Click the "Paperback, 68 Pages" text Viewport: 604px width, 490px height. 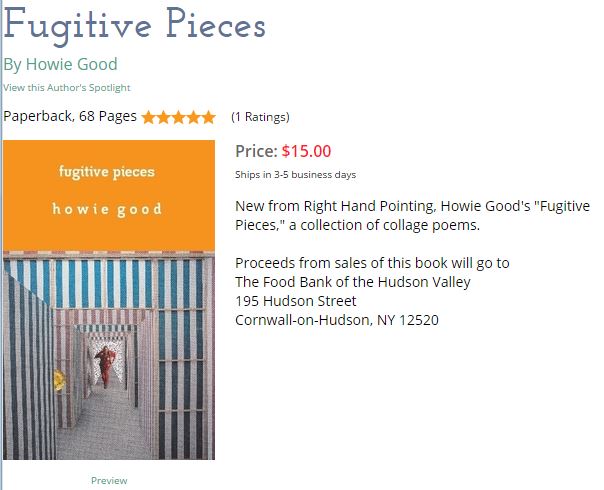click(70, 116)
